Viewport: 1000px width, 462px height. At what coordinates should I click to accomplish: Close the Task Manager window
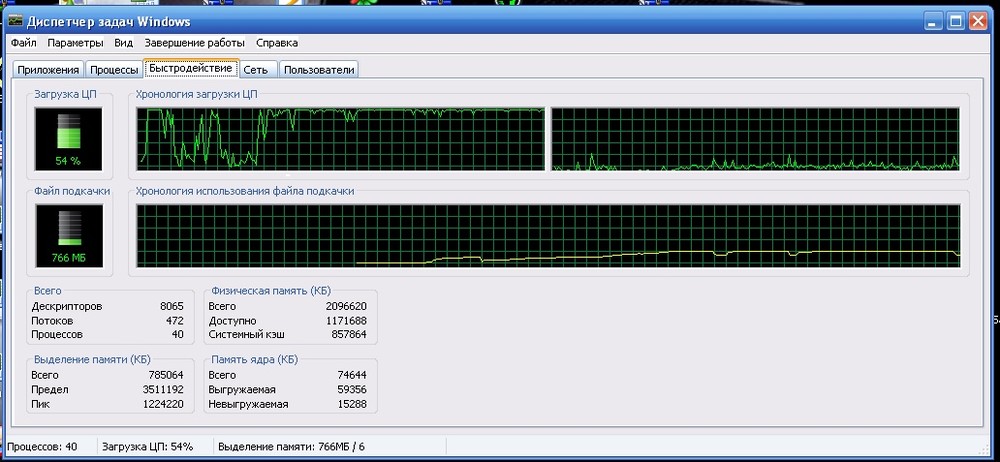pos(978,22)
